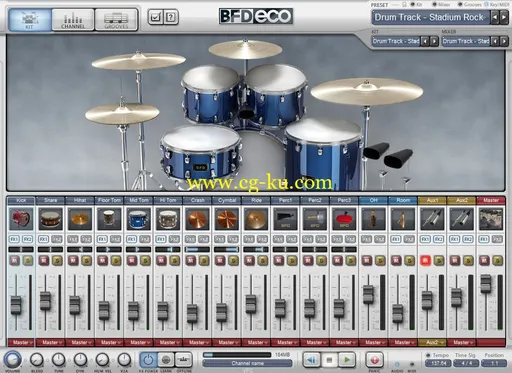Open Kick channel output Master dropdown
Viewport: 512px width, 373px height.
[x=21, y=342]
